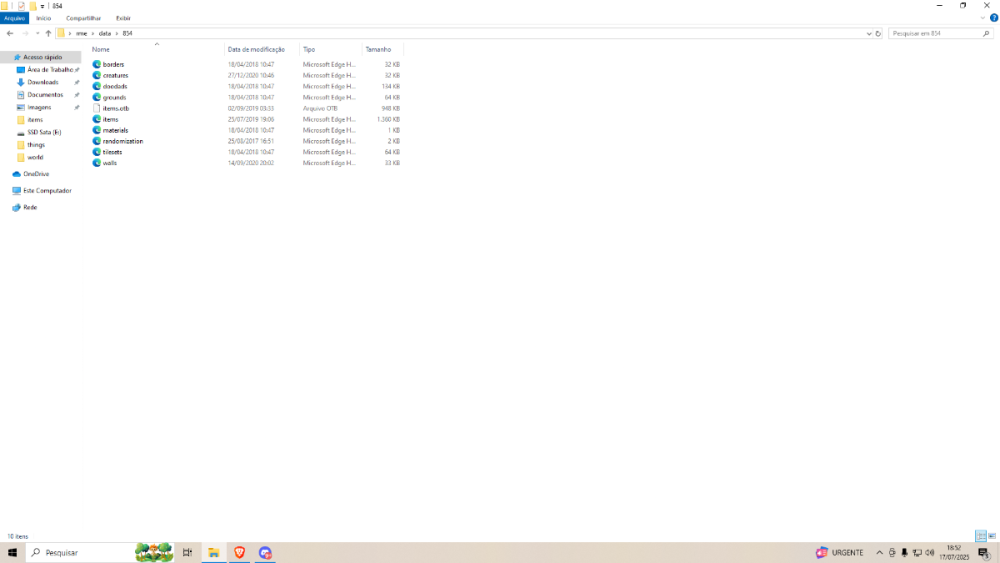Image resolution: width=1000 pixels, height=563 pixels.
Task: Jump to the data folder in breadcrumb
Action: click(x=104, y=33)
